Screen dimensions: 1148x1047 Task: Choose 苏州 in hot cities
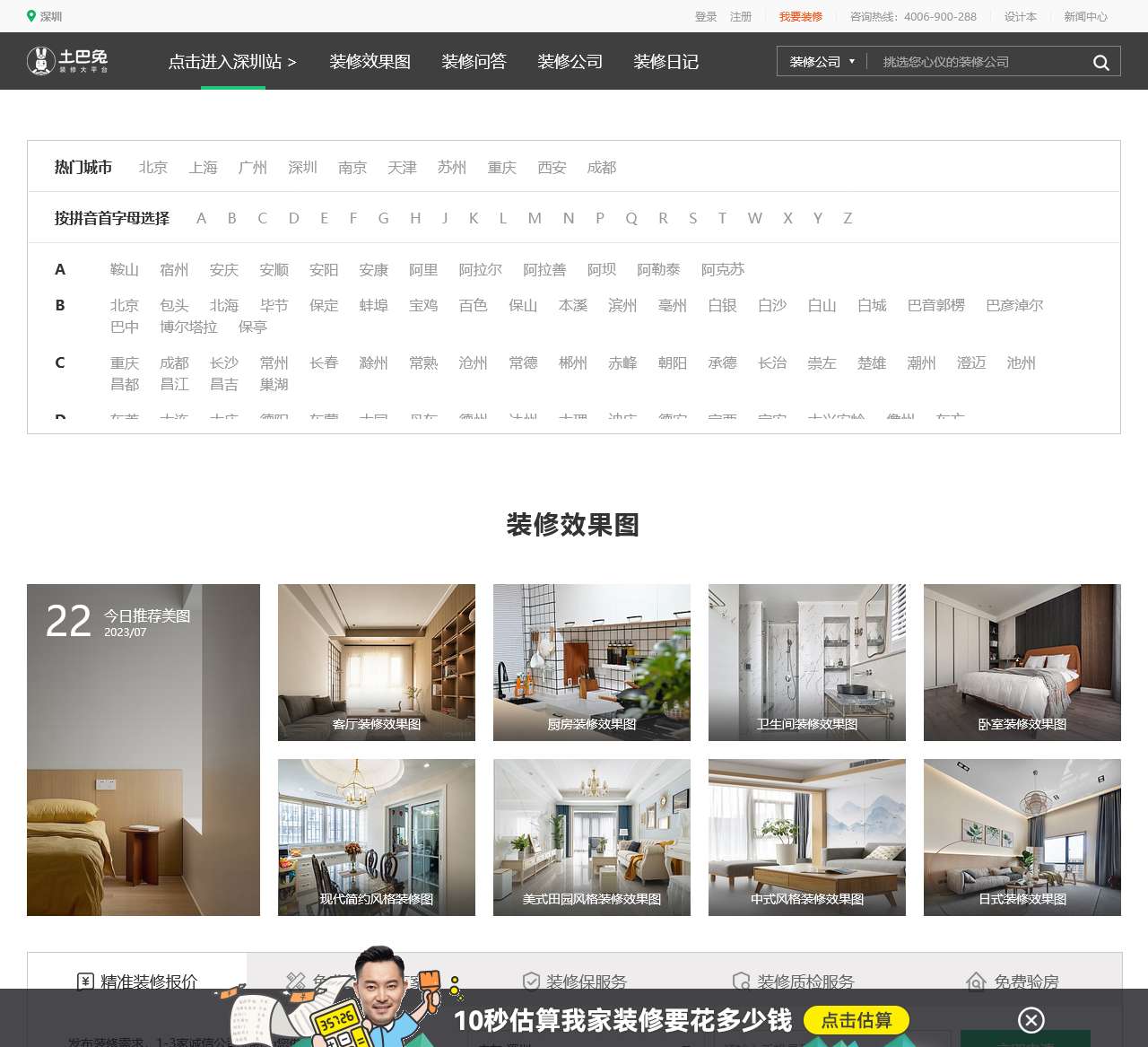[452, 167]
